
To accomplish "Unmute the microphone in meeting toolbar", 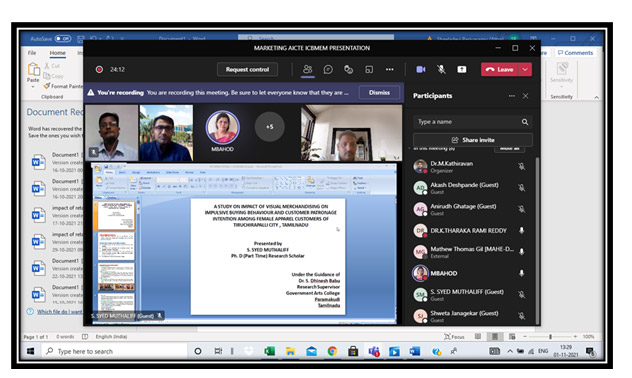I will [441, 69].
